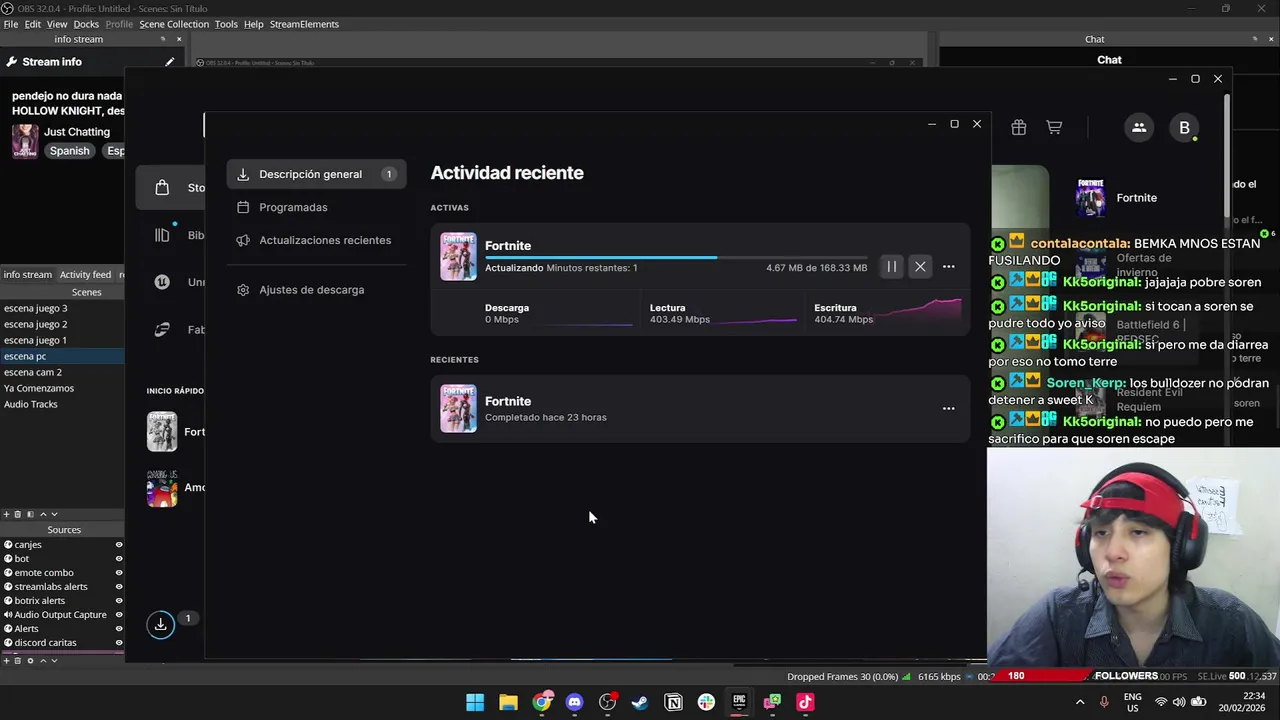Move selected source down

(54, 660)
